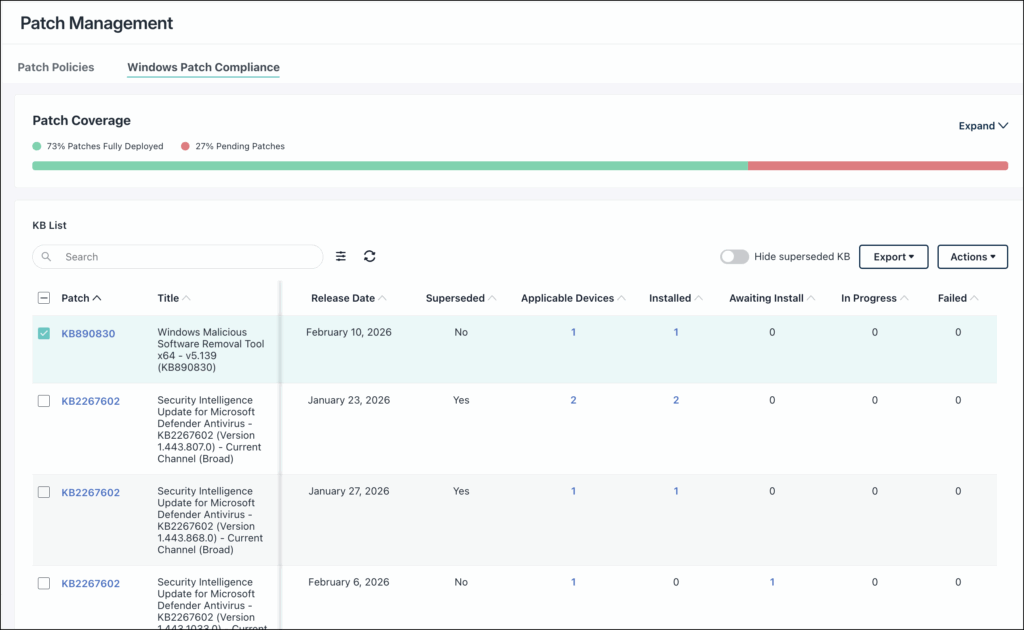Click the magnifier icon in search box
Screen dimensions: 1024x630
(47, 257)
